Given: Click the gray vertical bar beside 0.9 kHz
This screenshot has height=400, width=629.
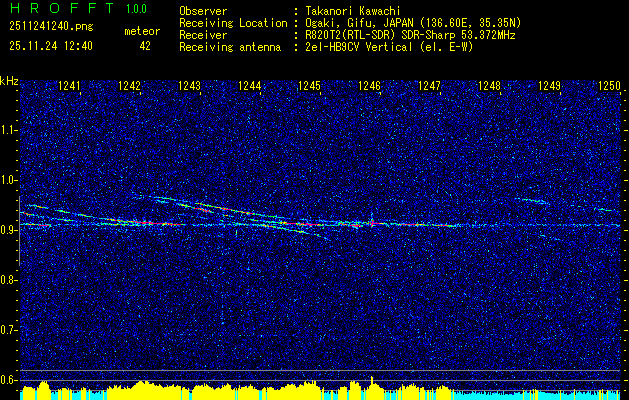Looking at the screenshot, I should tap(19, 231).
